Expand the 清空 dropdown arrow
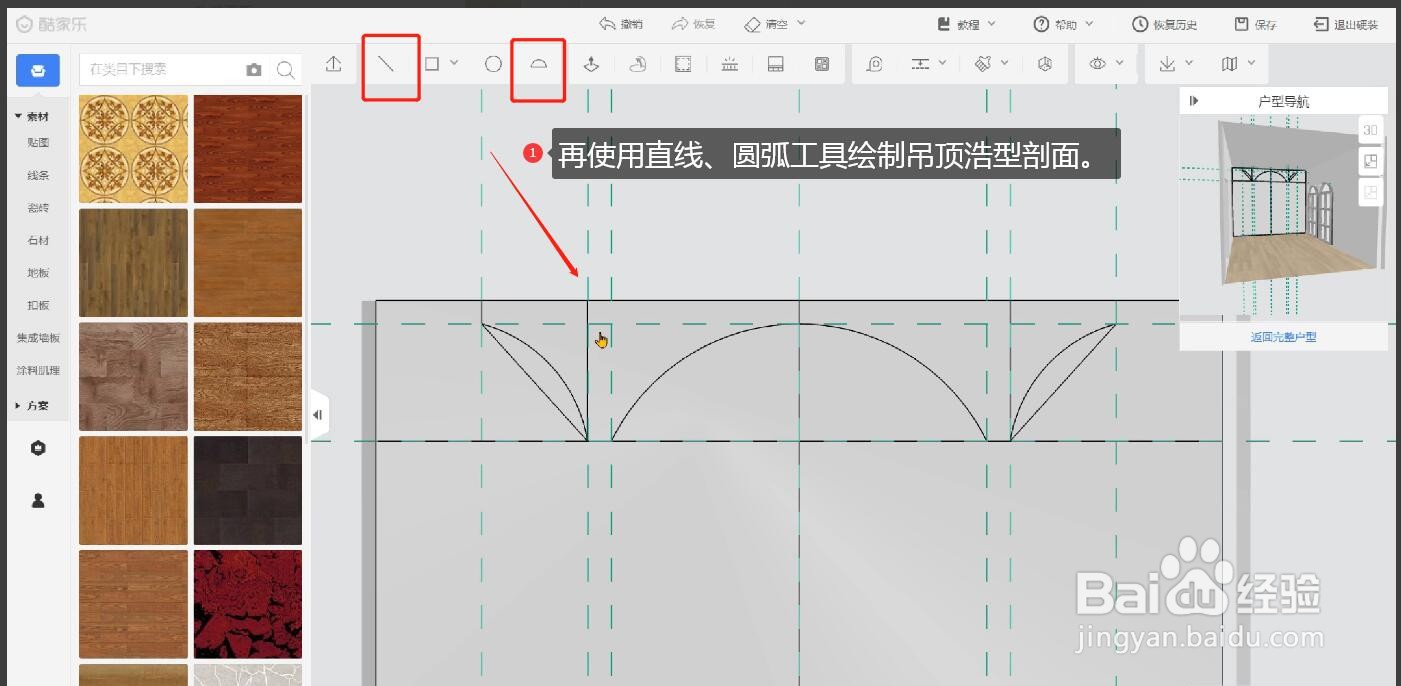Screen dimensions: 1401x686 tap(801, 23)
